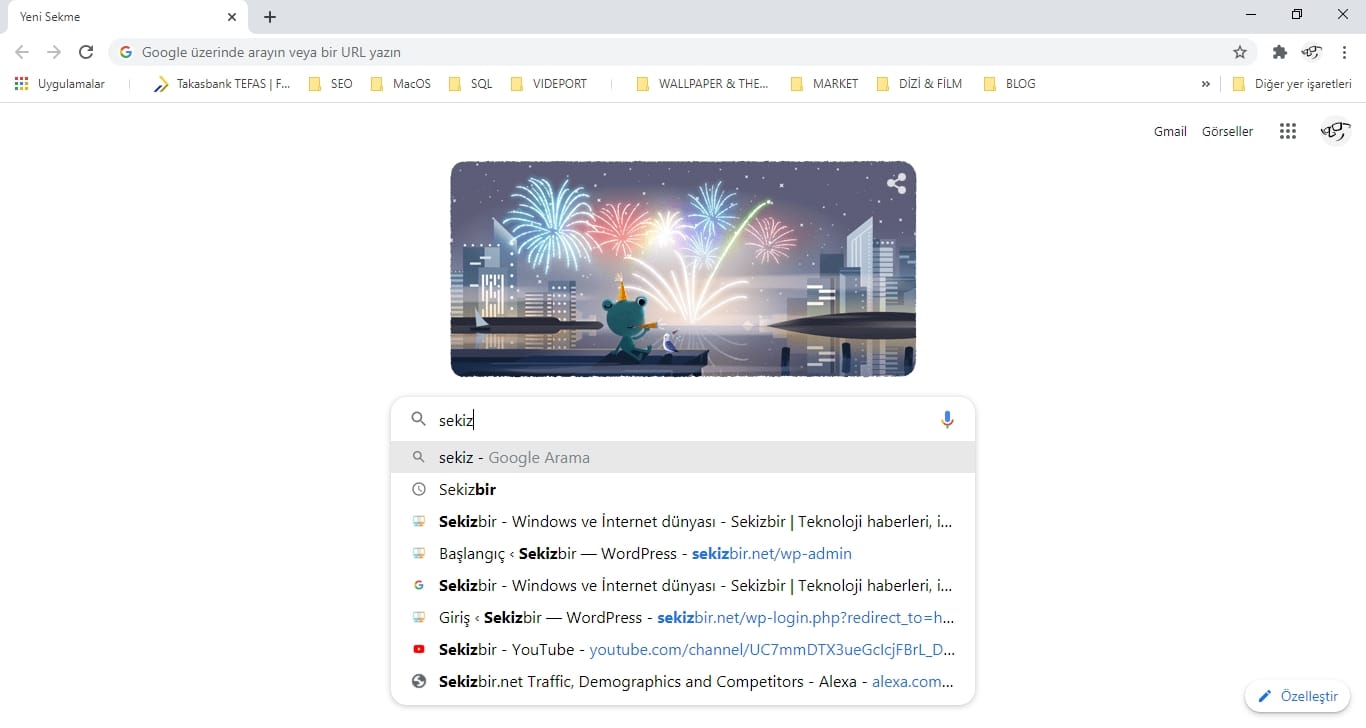Click the Özelleştir customize button
This screenshot has height=728, width=1366.
tap(1297, 696)
